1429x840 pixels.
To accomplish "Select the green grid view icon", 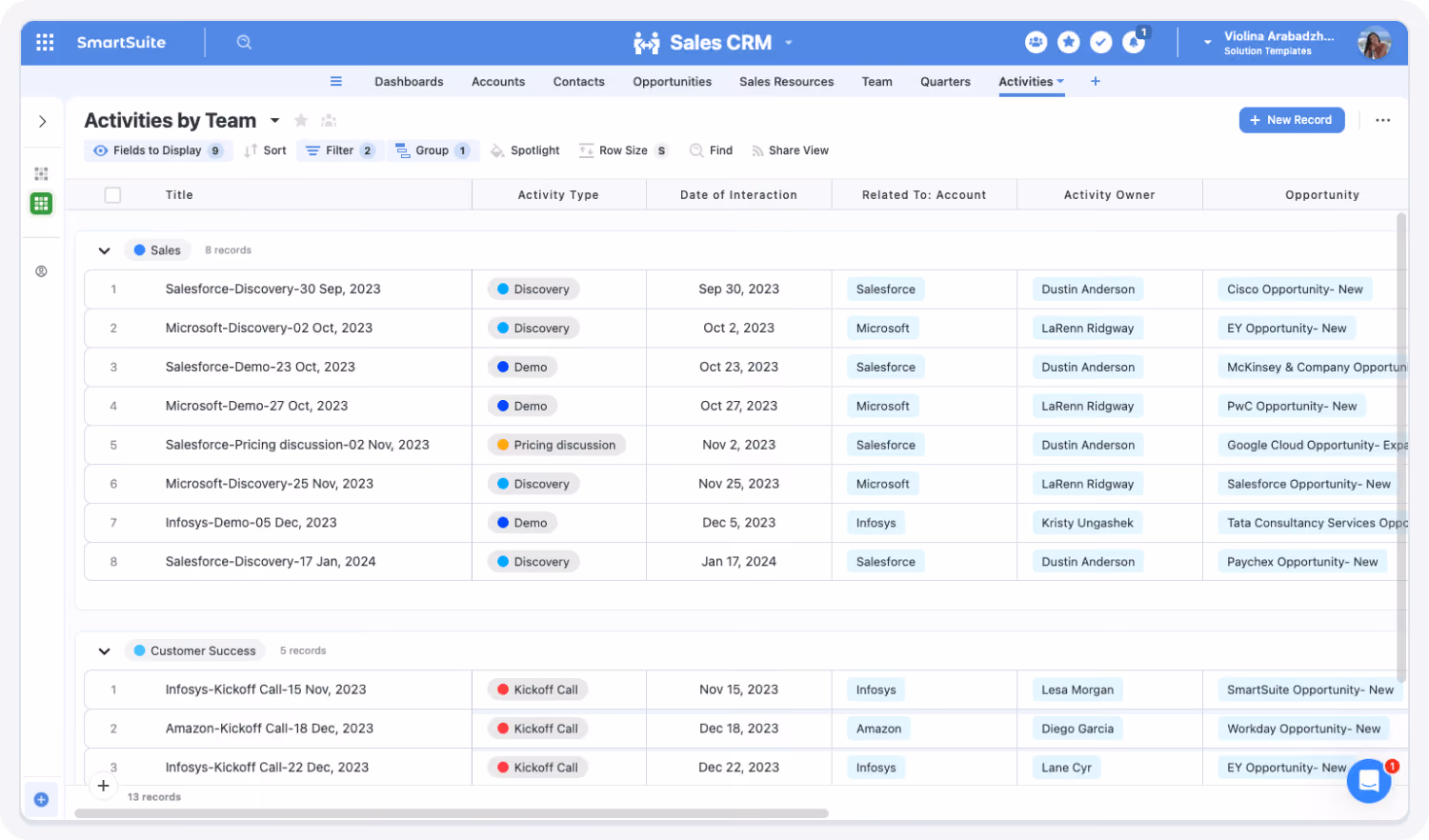I will (41, 203).
